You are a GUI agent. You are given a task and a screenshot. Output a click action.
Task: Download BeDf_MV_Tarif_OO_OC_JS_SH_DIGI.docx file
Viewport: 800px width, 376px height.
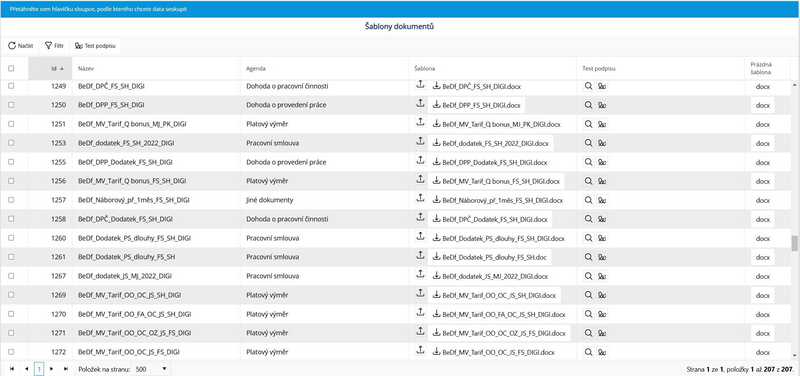494,295
